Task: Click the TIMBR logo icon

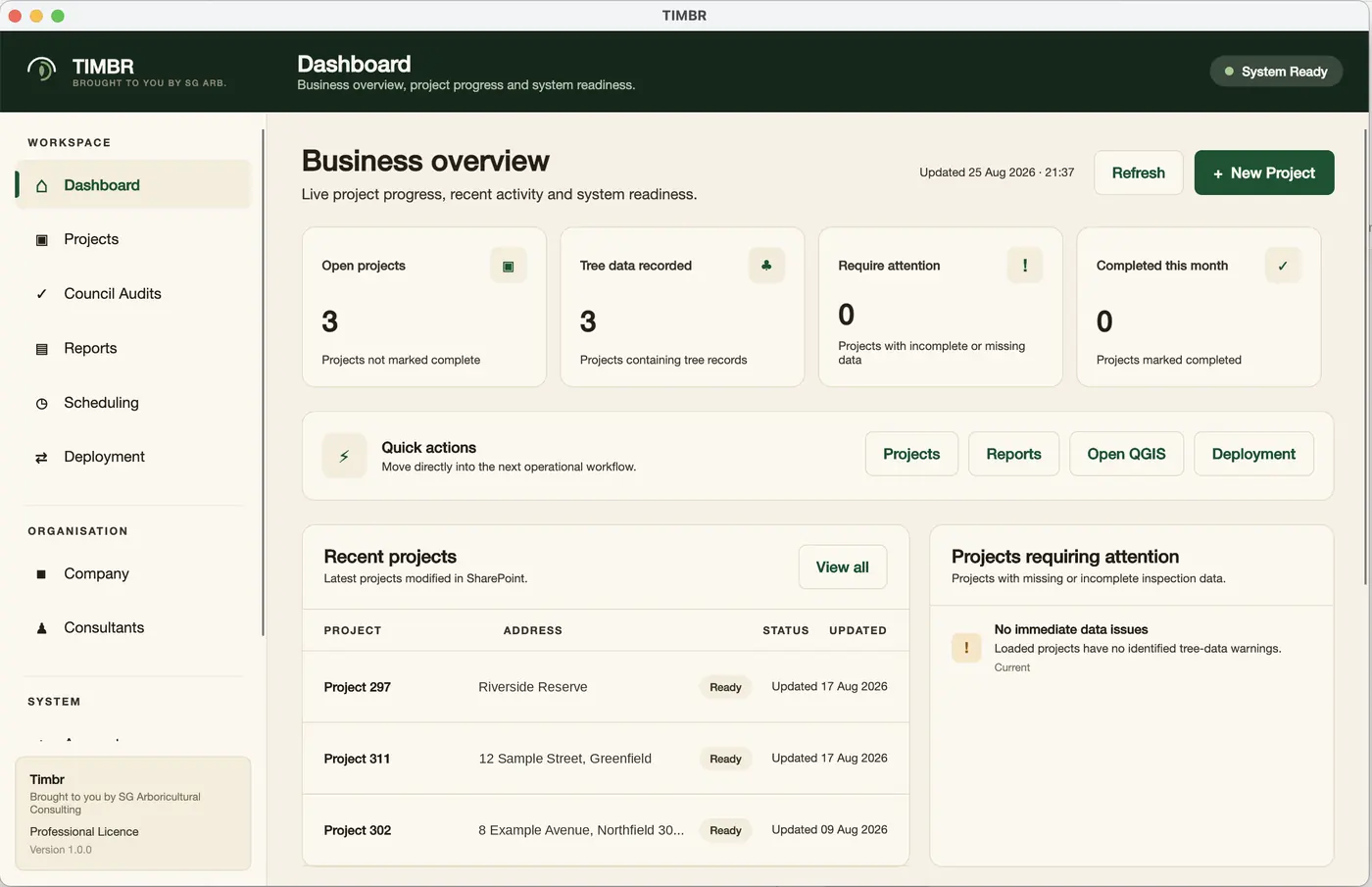Action: tap(41, 71)
